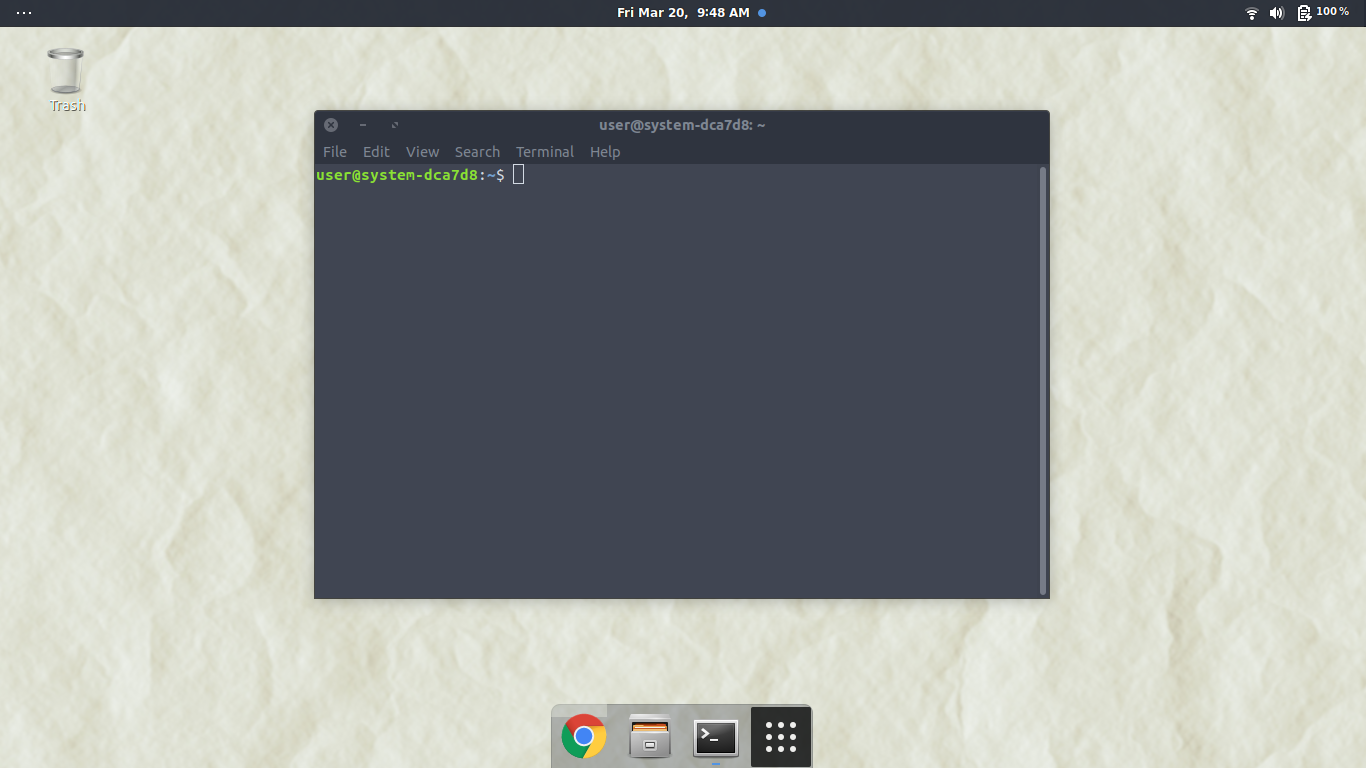Click the date and time clock
Image resolution: width=1366 pixels, height=768 pixels.
(x=683, y=13)
